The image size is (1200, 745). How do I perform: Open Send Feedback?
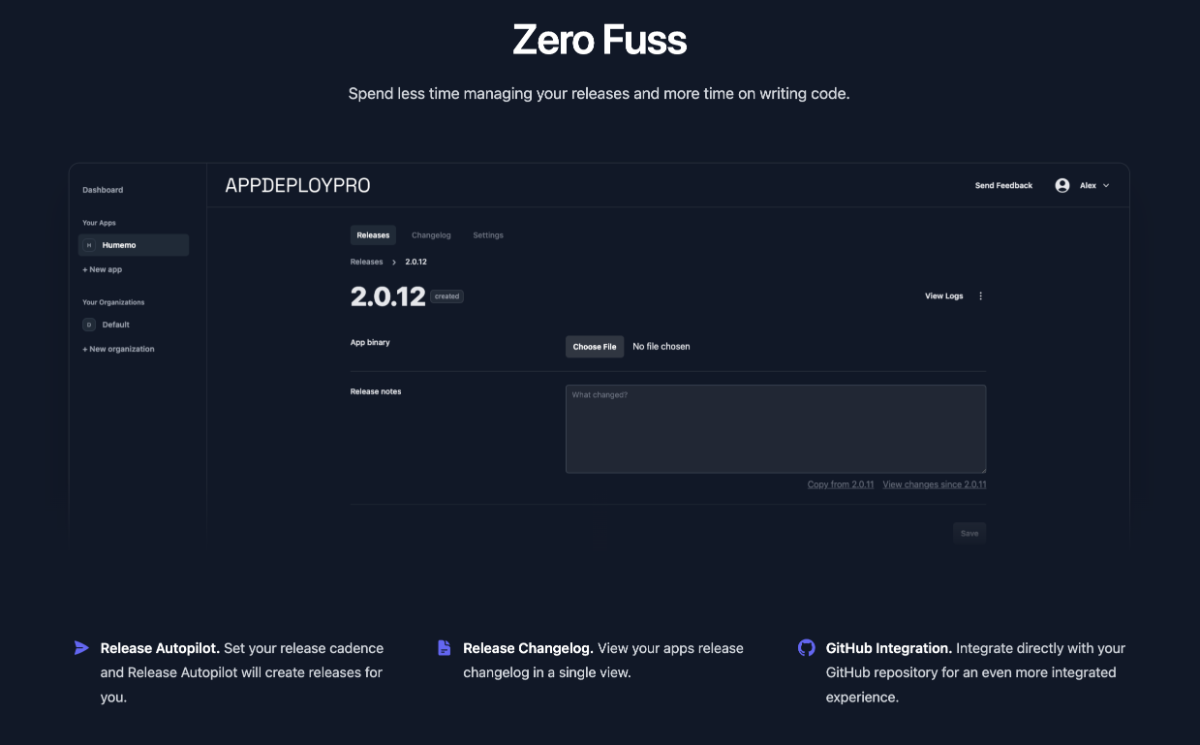(1004, 185)
